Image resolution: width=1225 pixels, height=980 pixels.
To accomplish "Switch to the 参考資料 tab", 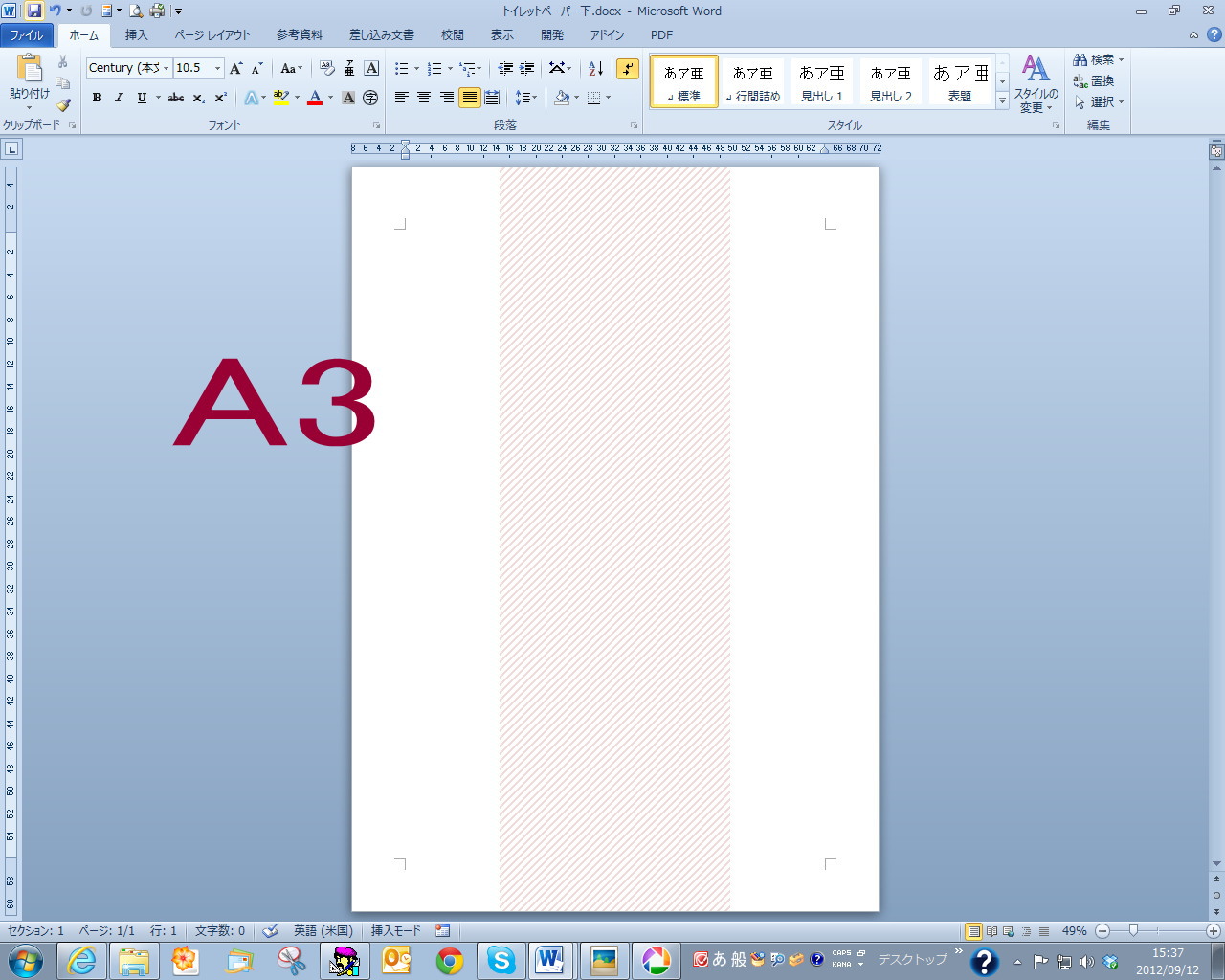I will pos(300,34).
